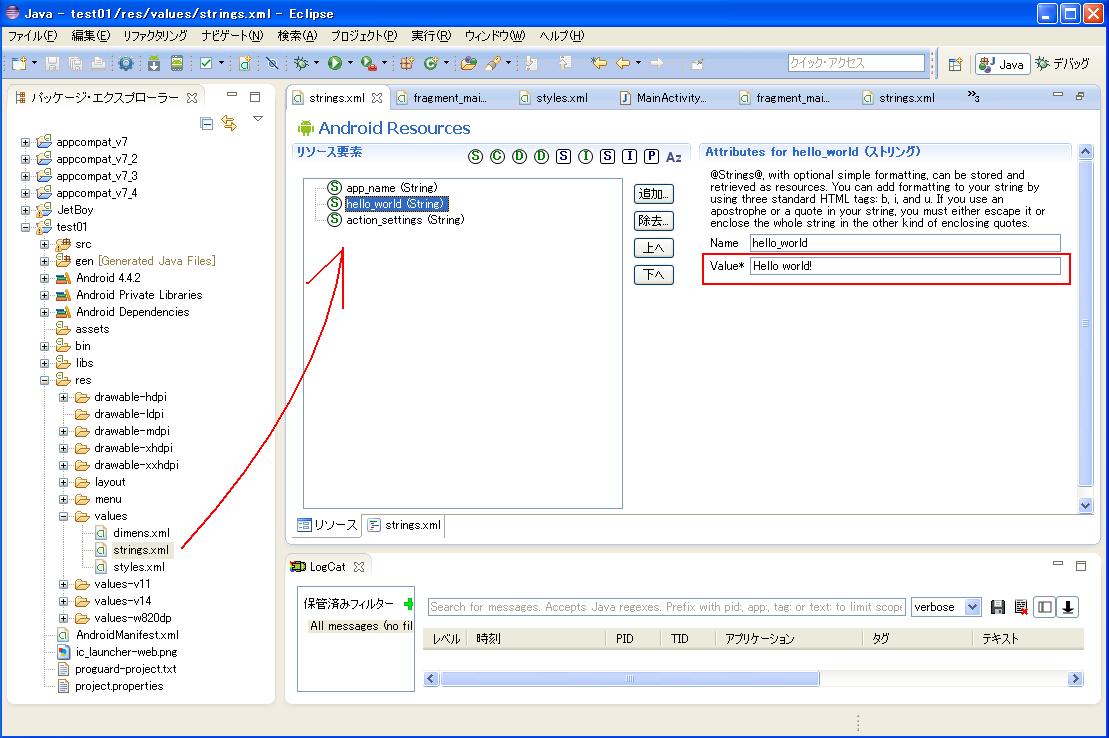This screenshot has width=1109, height=738.
Task: Expand the JetBoy project node
Action: 25,210
